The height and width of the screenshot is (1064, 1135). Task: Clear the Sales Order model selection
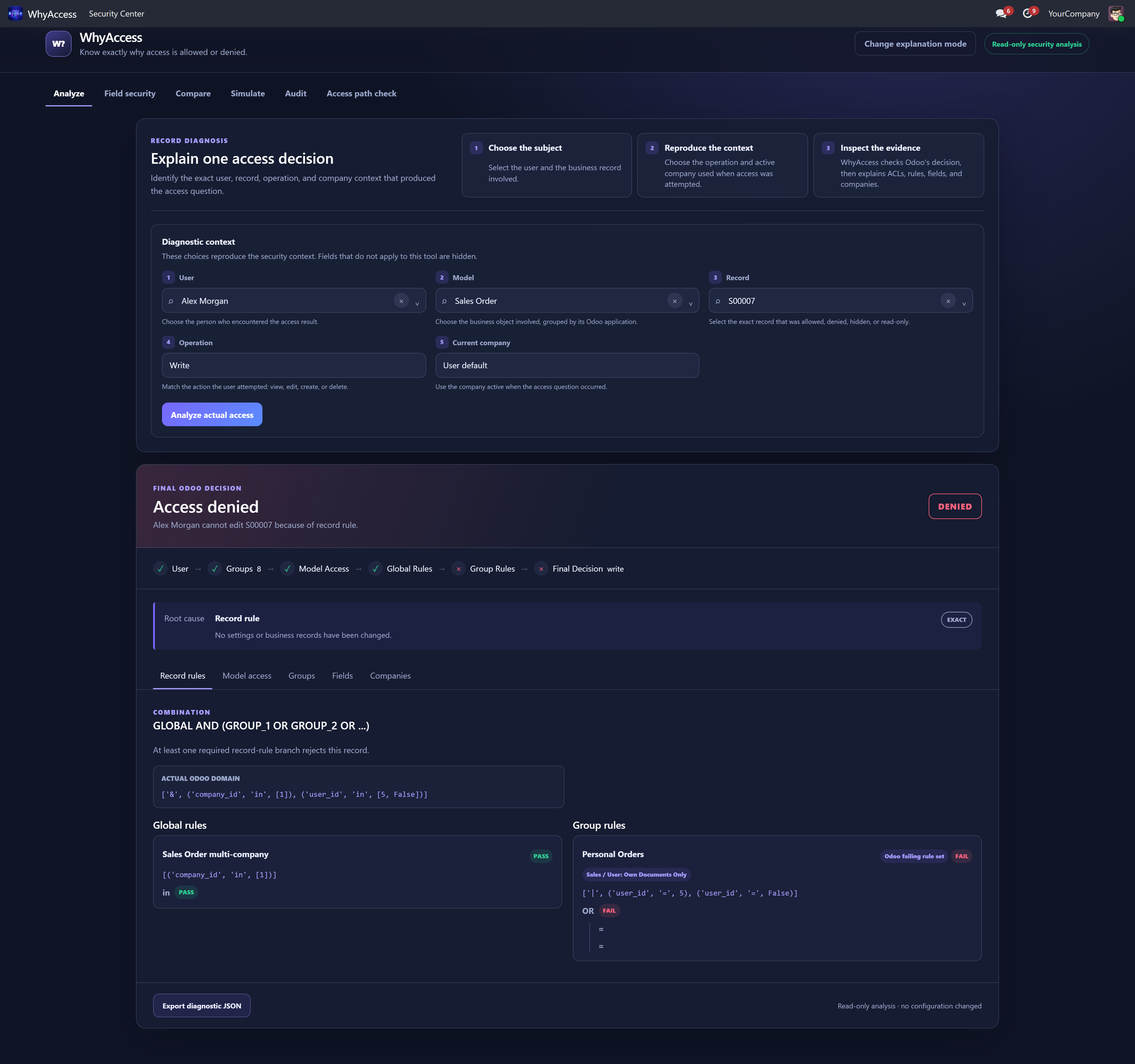click(675, 301)
